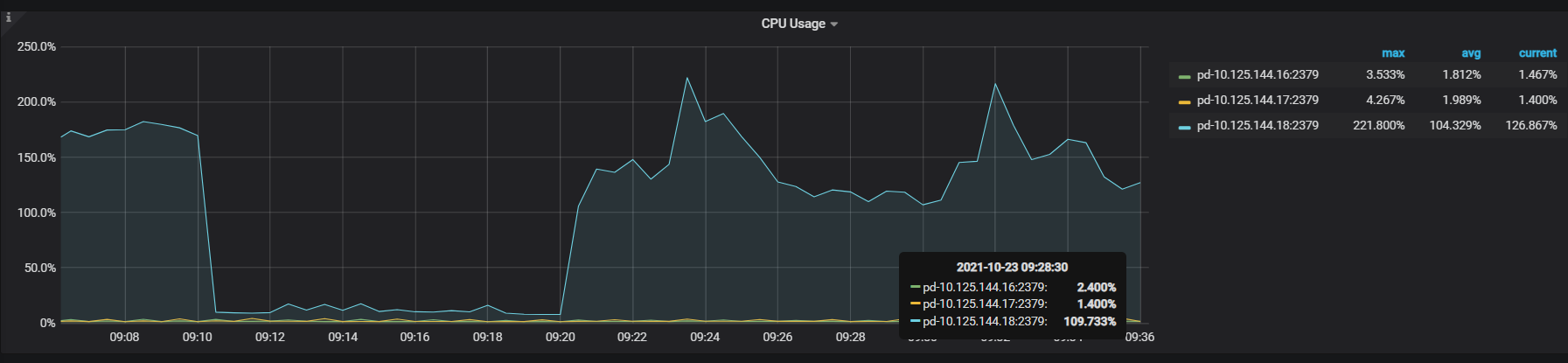Sort legend by the current column header
Viewport: 1568px width, 363px height.
pyautogui.click(x=1537, y=53)
